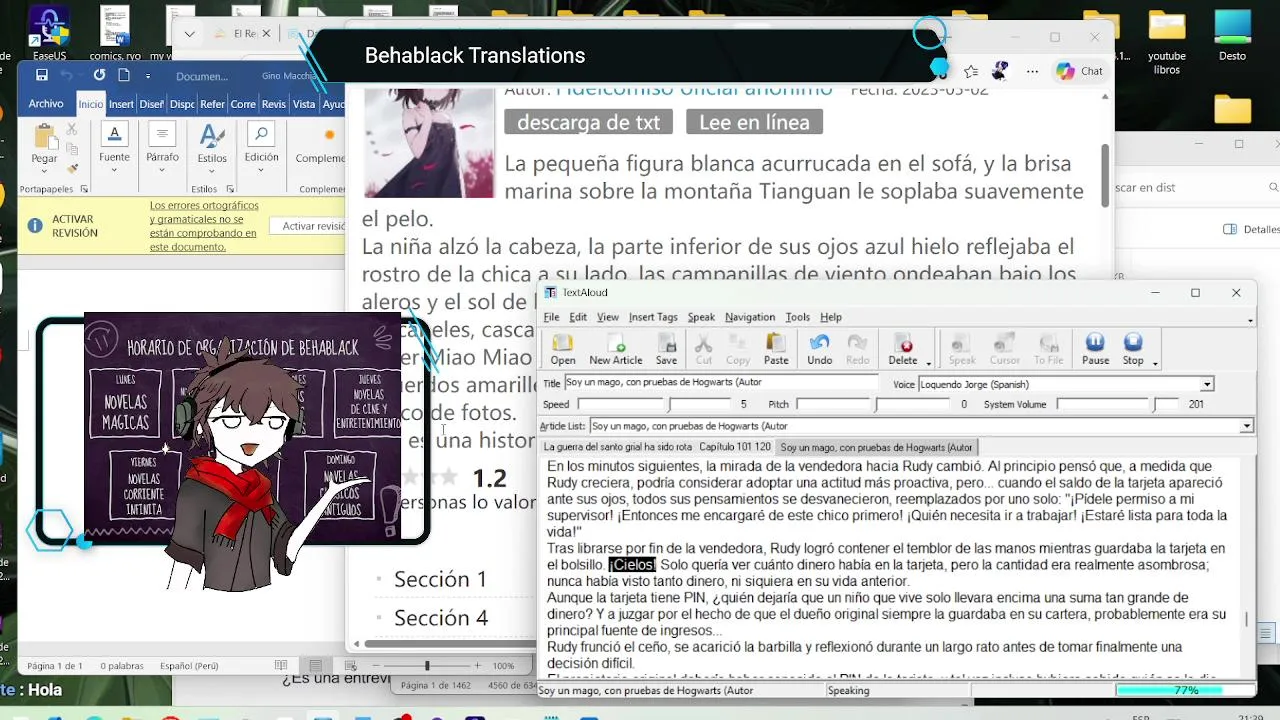This screenshot has width=1280, height=720.
Task: Open Desto desktop folder
Action: pos(1233,36)
